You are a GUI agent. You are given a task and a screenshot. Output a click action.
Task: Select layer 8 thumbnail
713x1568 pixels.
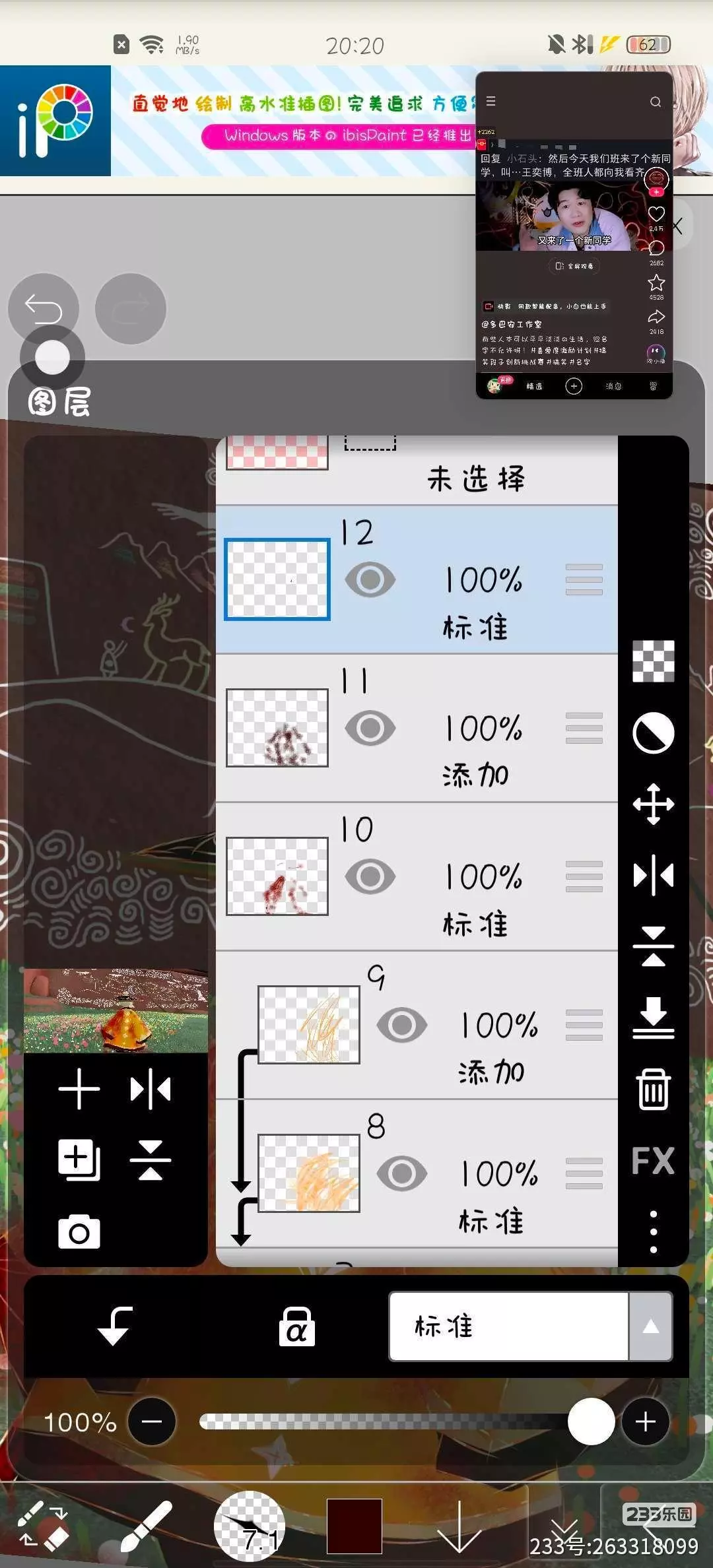tap(309, 1173)
